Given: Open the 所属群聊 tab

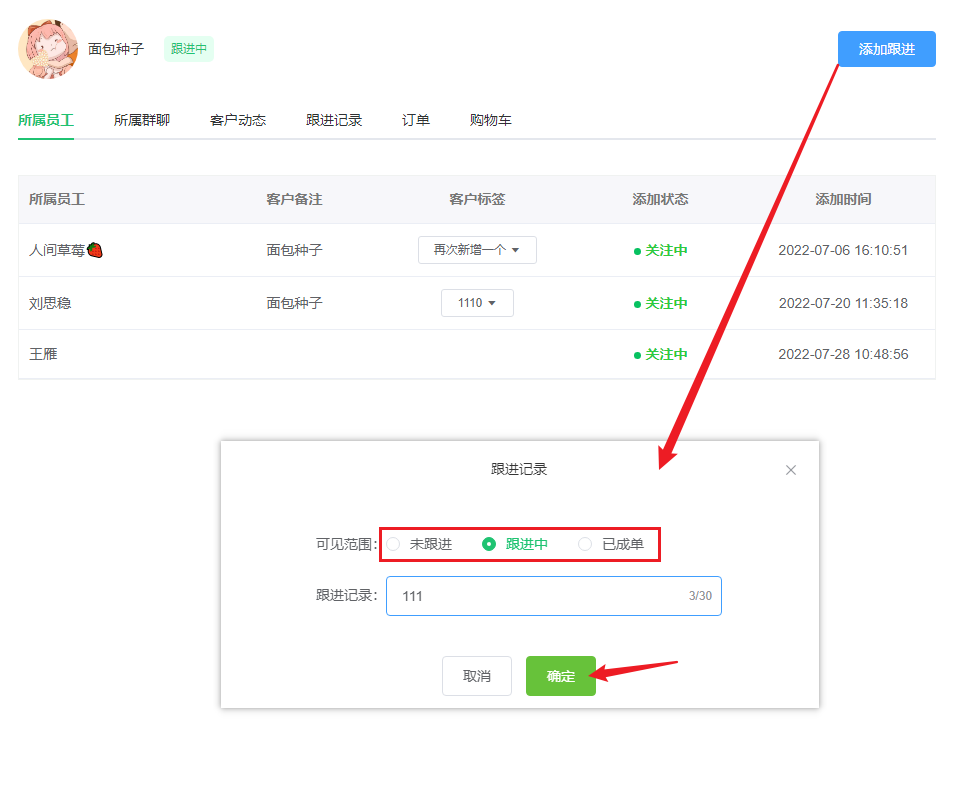Looking at the screenshot, I should 142,119.
